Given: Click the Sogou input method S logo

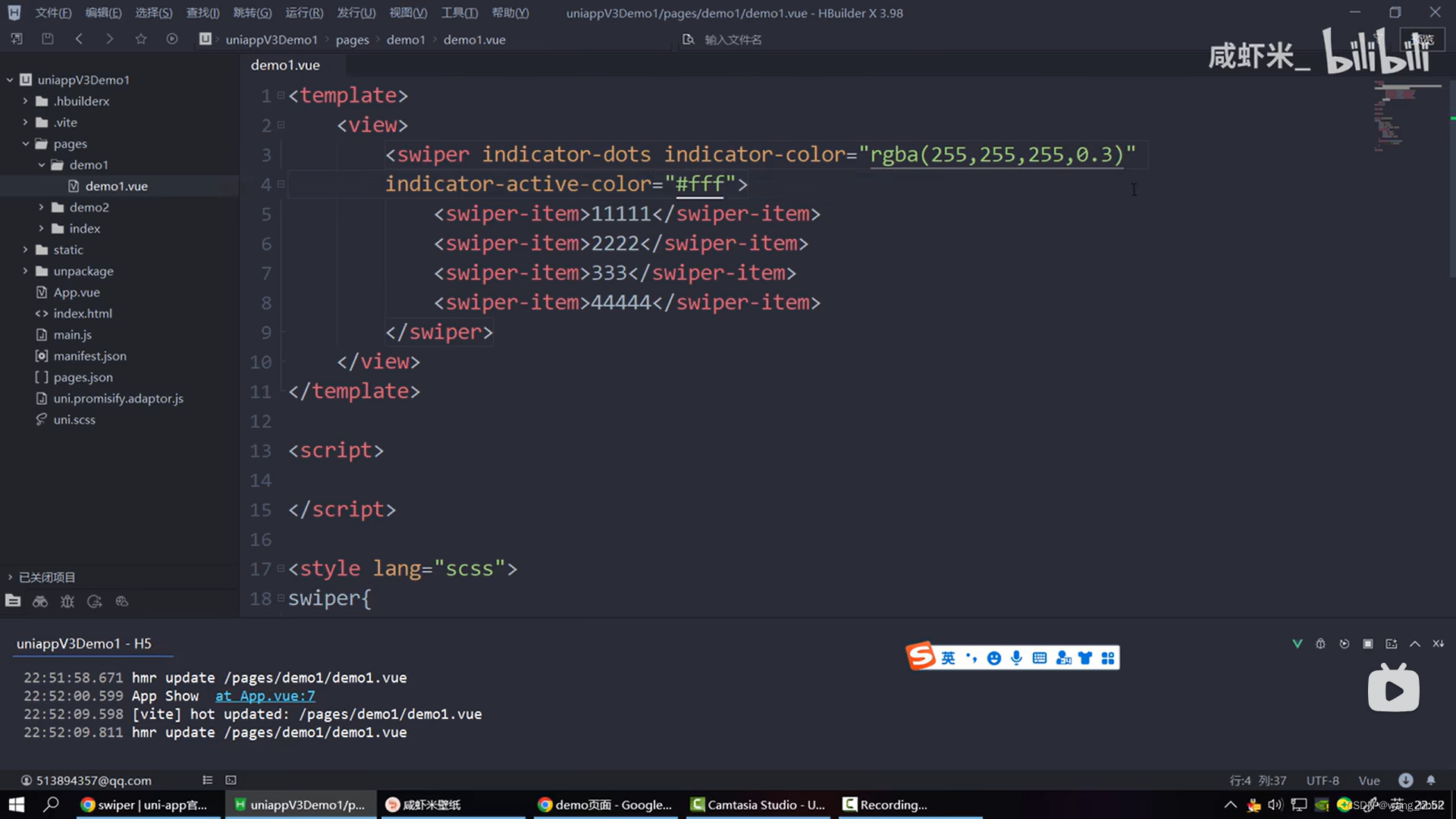Looking at the screenshot, I should click(x=921, y=656).
